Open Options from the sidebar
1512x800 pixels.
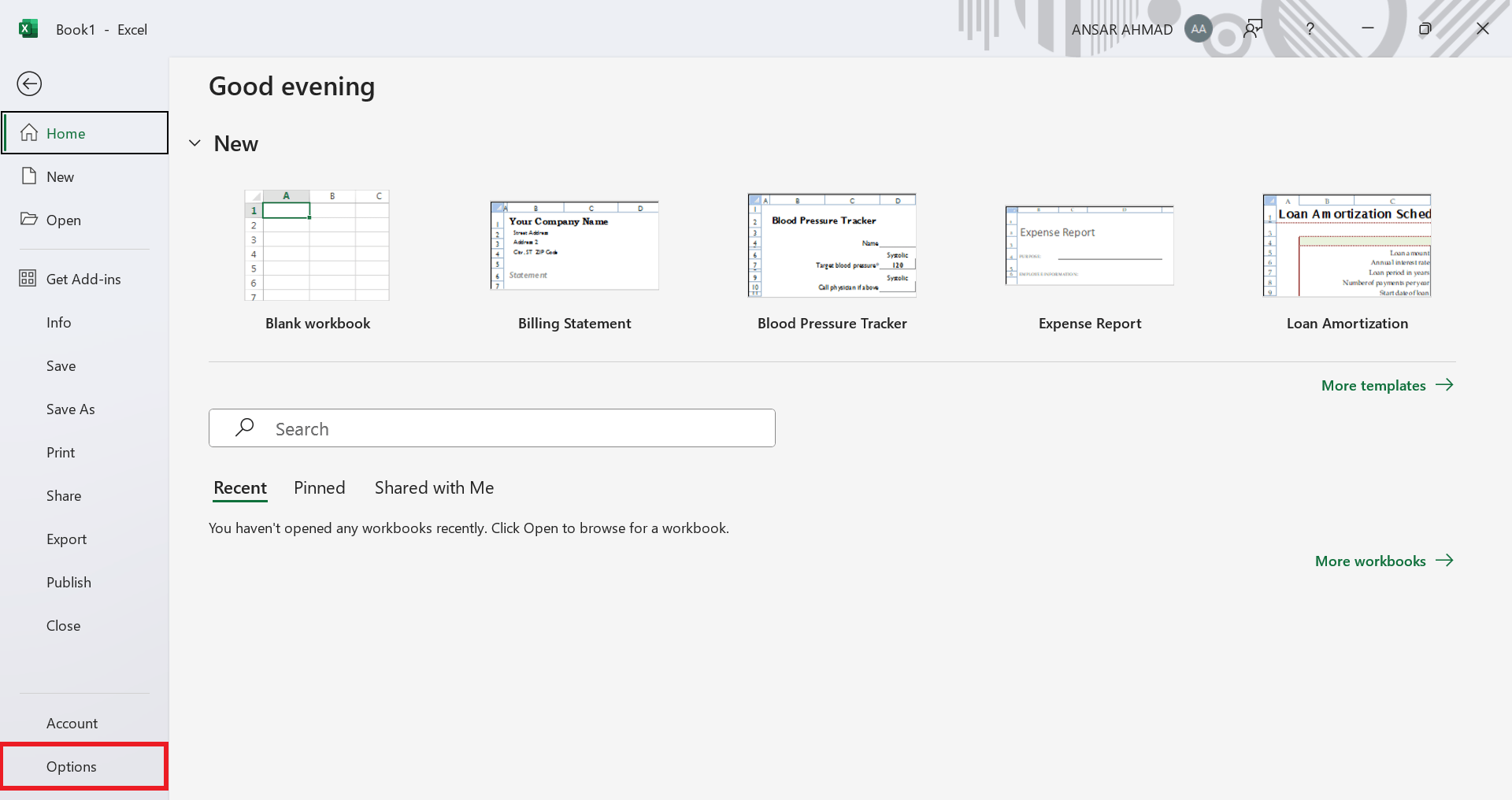(72, 766)
